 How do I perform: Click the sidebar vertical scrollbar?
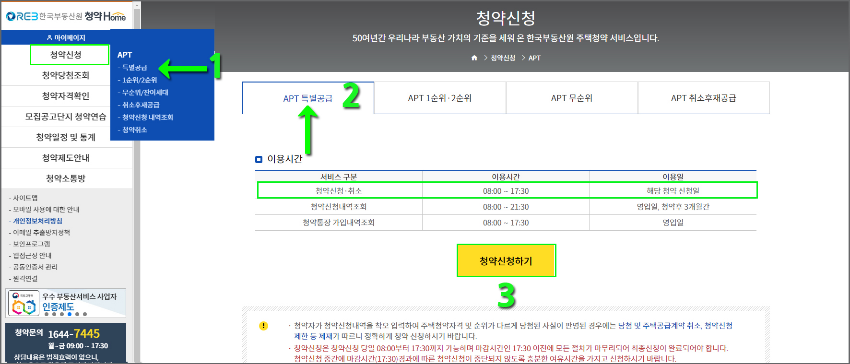137,182
